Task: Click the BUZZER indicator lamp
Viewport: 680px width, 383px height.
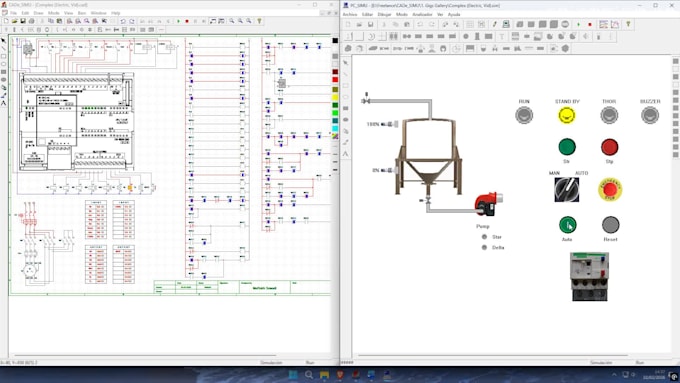Action: pyautogui.click(x=650, y=115)
